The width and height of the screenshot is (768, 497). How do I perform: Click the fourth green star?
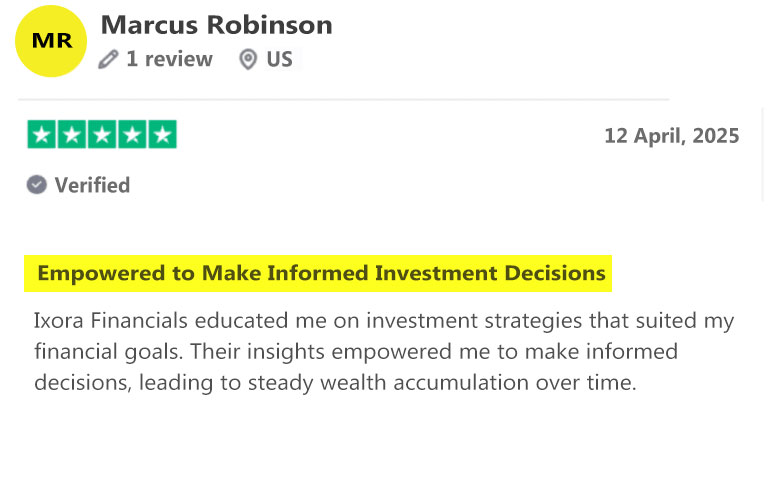pyautogui.click(x=132, y=134)
